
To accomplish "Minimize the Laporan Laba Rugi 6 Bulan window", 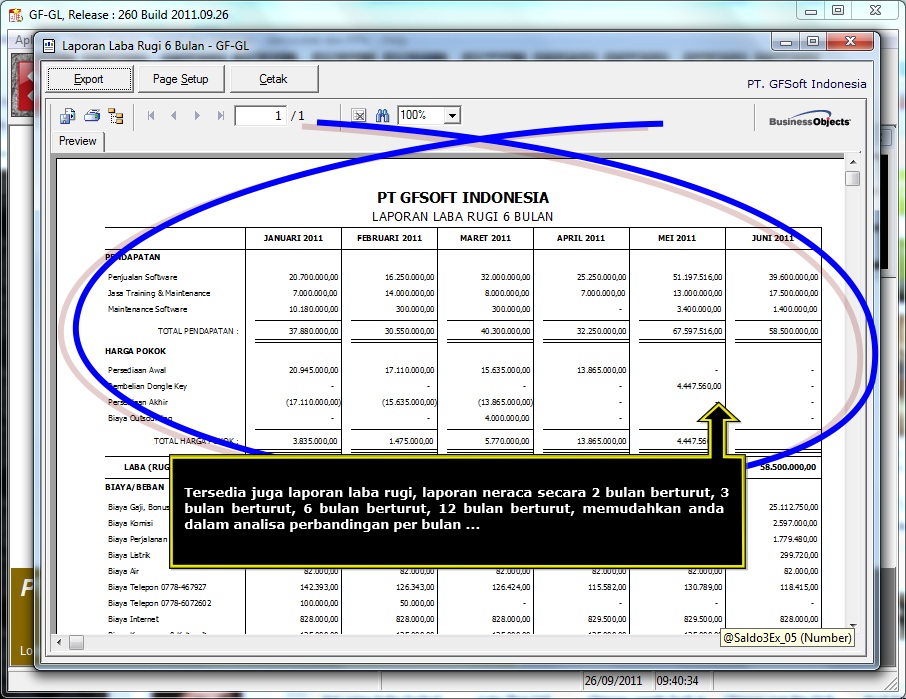I will point(786,42).
